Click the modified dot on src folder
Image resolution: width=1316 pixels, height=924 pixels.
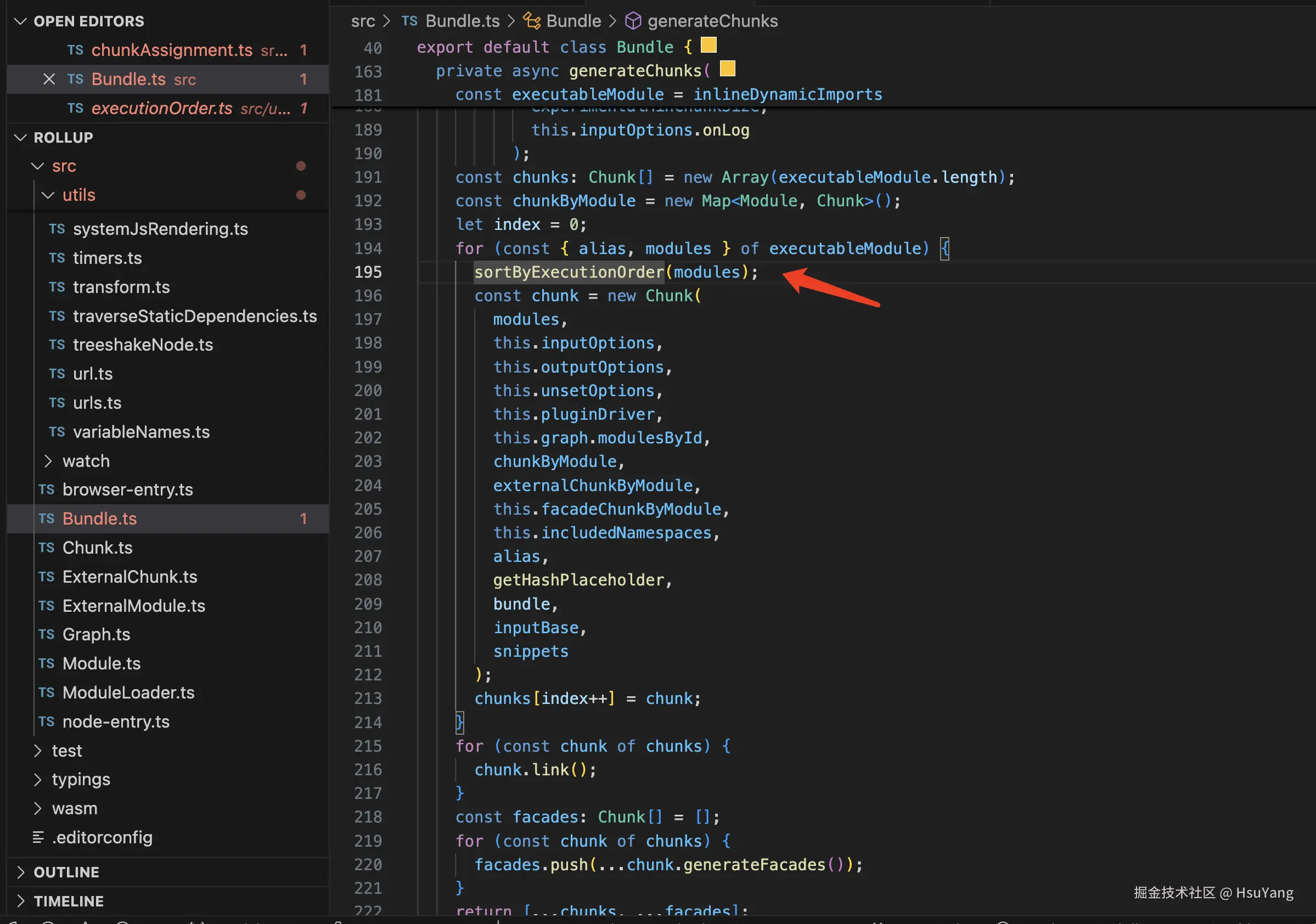[x=300, y=166]
